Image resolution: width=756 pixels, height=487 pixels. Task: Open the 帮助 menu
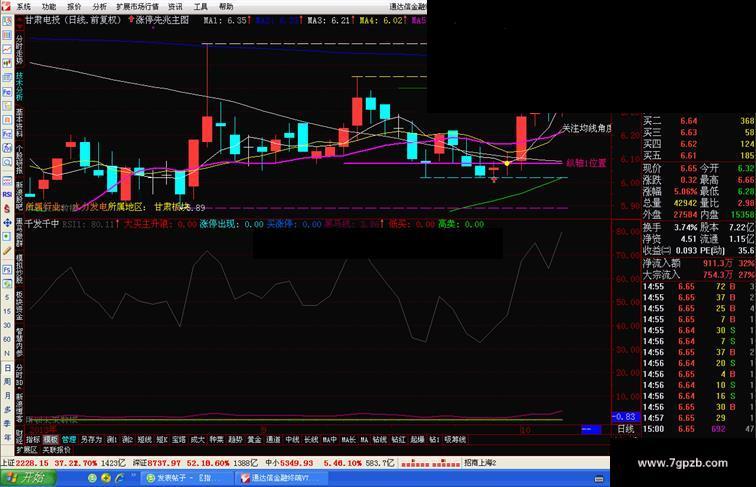point(226,7)
